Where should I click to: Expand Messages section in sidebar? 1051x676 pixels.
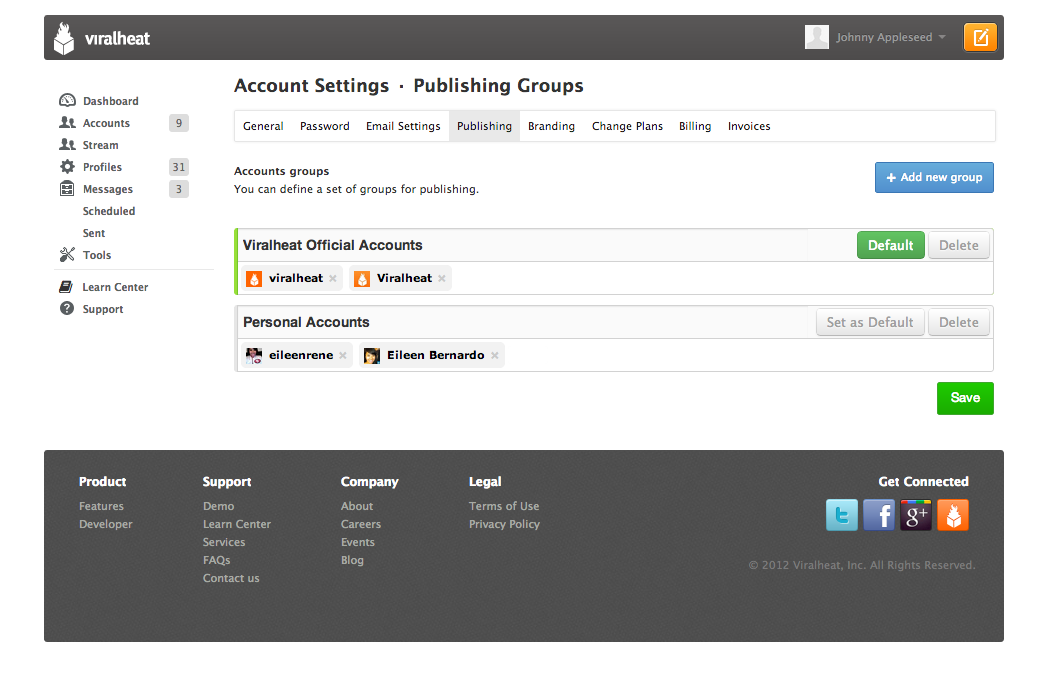[x=107, y=189]
